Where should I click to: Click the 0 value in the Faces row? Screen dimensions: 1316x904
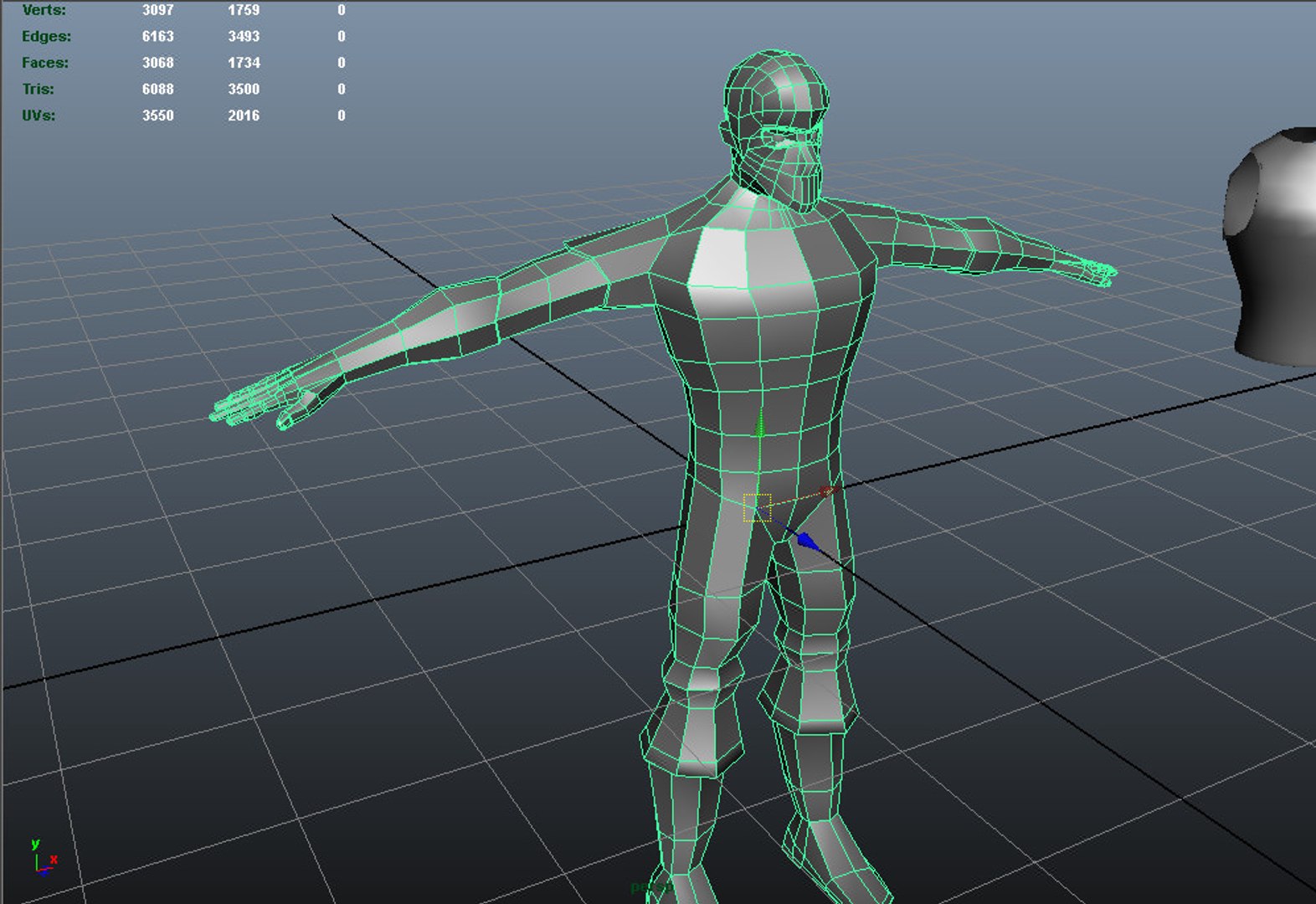(342, 63)
